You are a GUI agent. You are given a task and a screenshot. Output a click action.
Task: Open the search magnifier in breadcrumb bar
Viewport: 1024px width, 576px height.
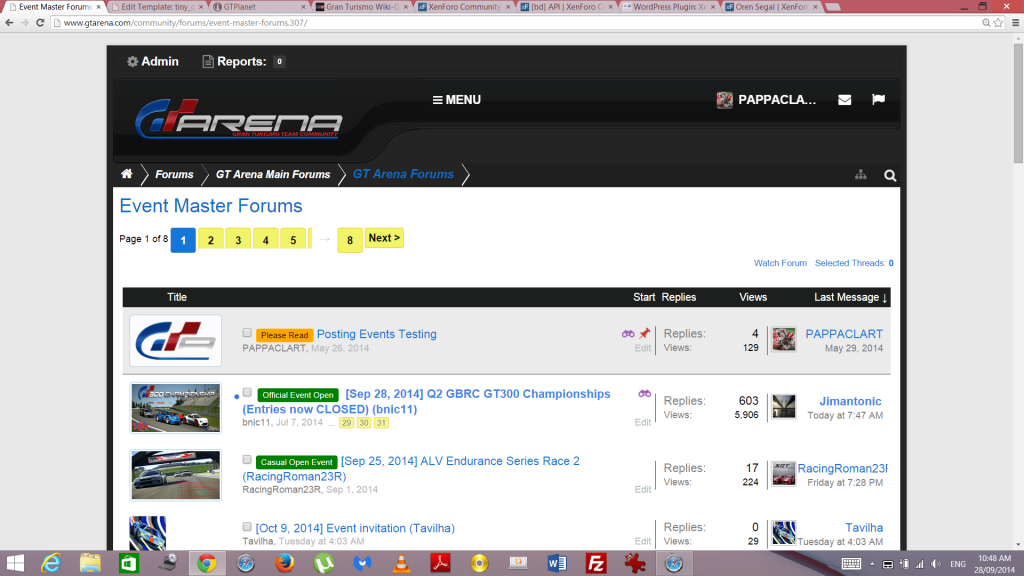click(x=890, y=175)
